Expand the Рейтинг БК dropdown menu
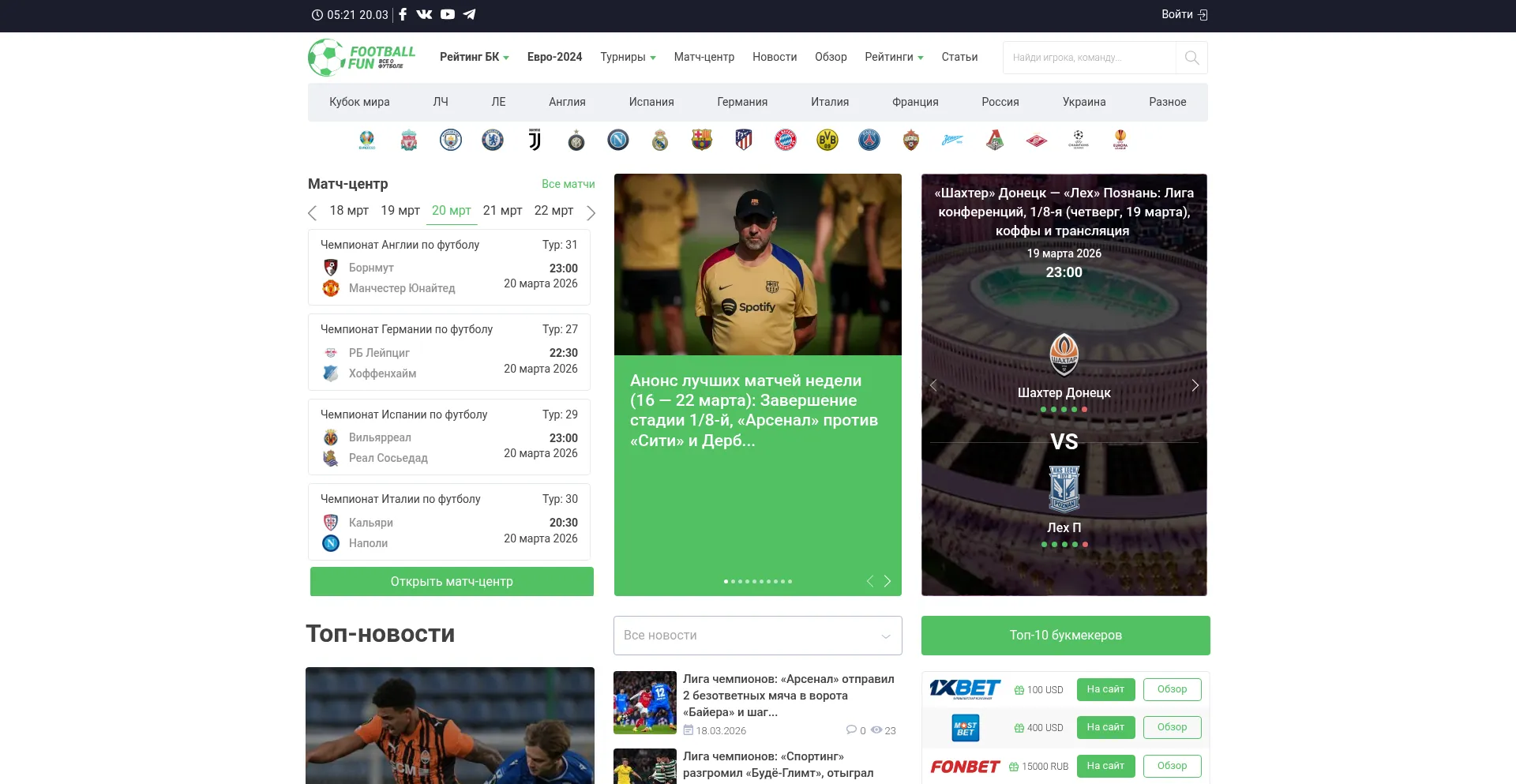This screenshot has height=784, width=1516. click(474, 57)
